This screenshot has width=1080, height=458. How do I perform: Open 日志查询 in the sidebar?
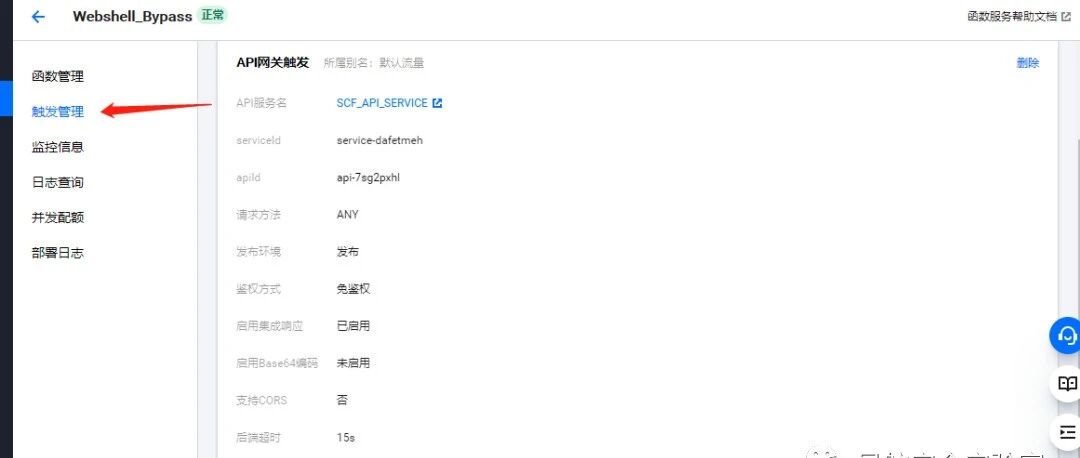58,183
